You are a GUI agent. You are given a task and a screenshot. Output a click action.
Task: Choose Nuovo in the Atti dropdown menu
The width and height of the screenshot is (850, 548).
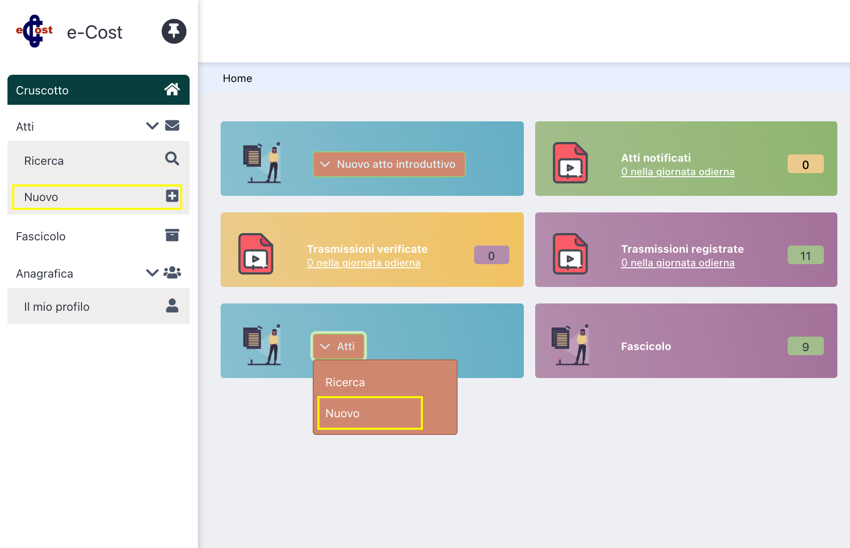click(369, 413)
